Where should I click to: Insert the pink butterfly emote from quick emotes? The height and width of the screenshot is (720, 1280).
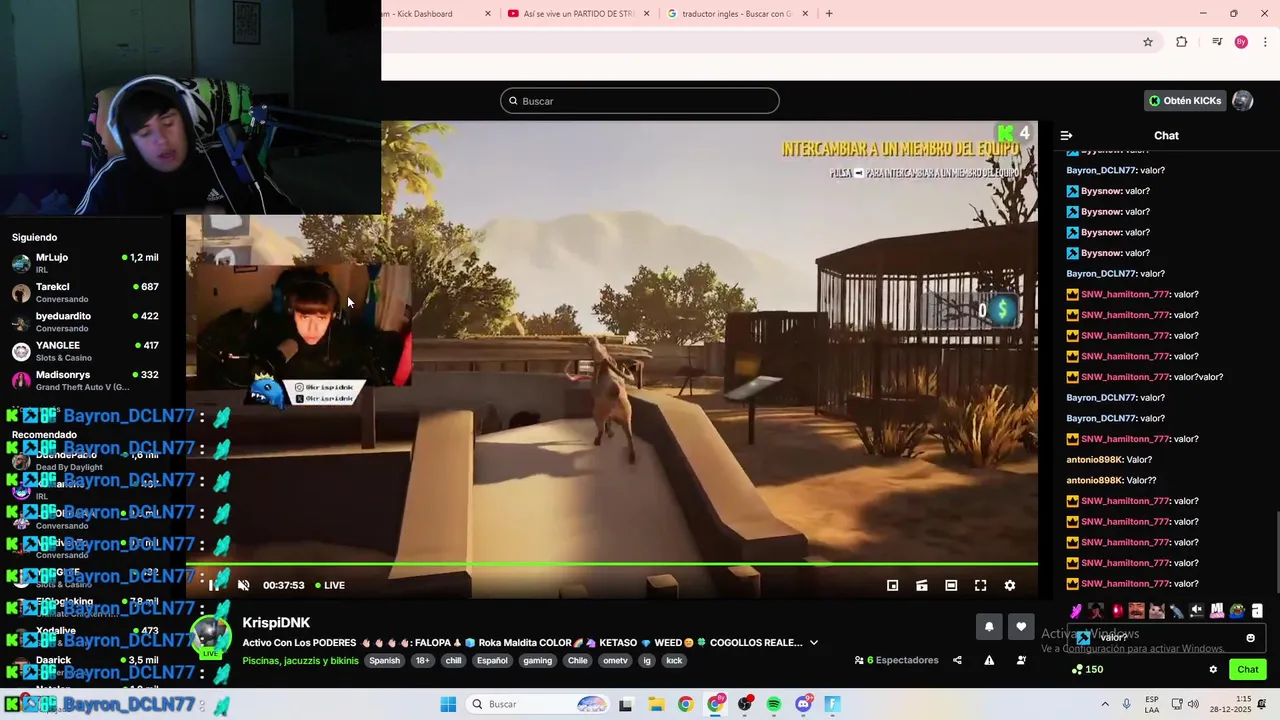pos(1076,610)
